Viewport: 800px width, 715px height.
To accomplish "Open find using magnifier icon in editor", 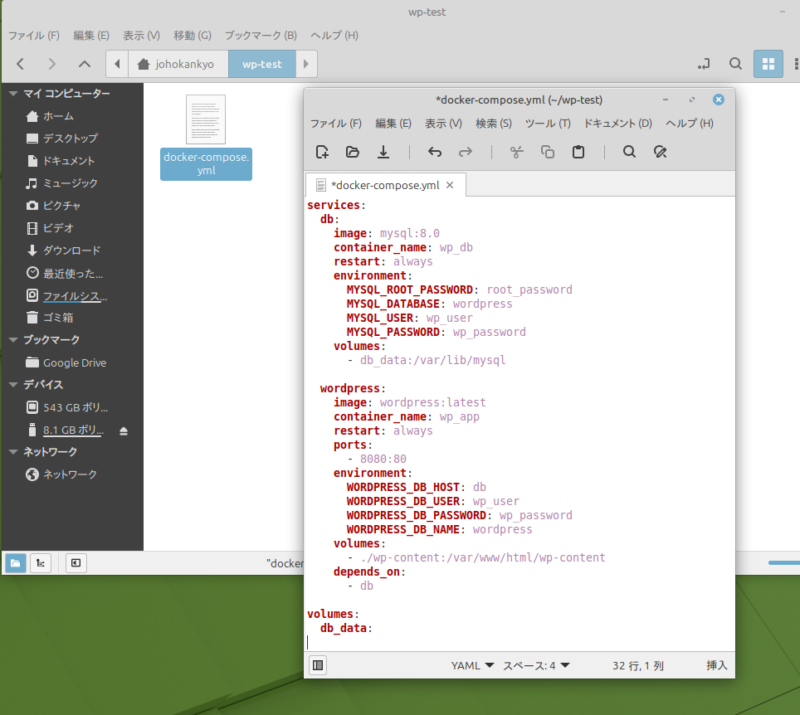I will click(x=629, y=152).
